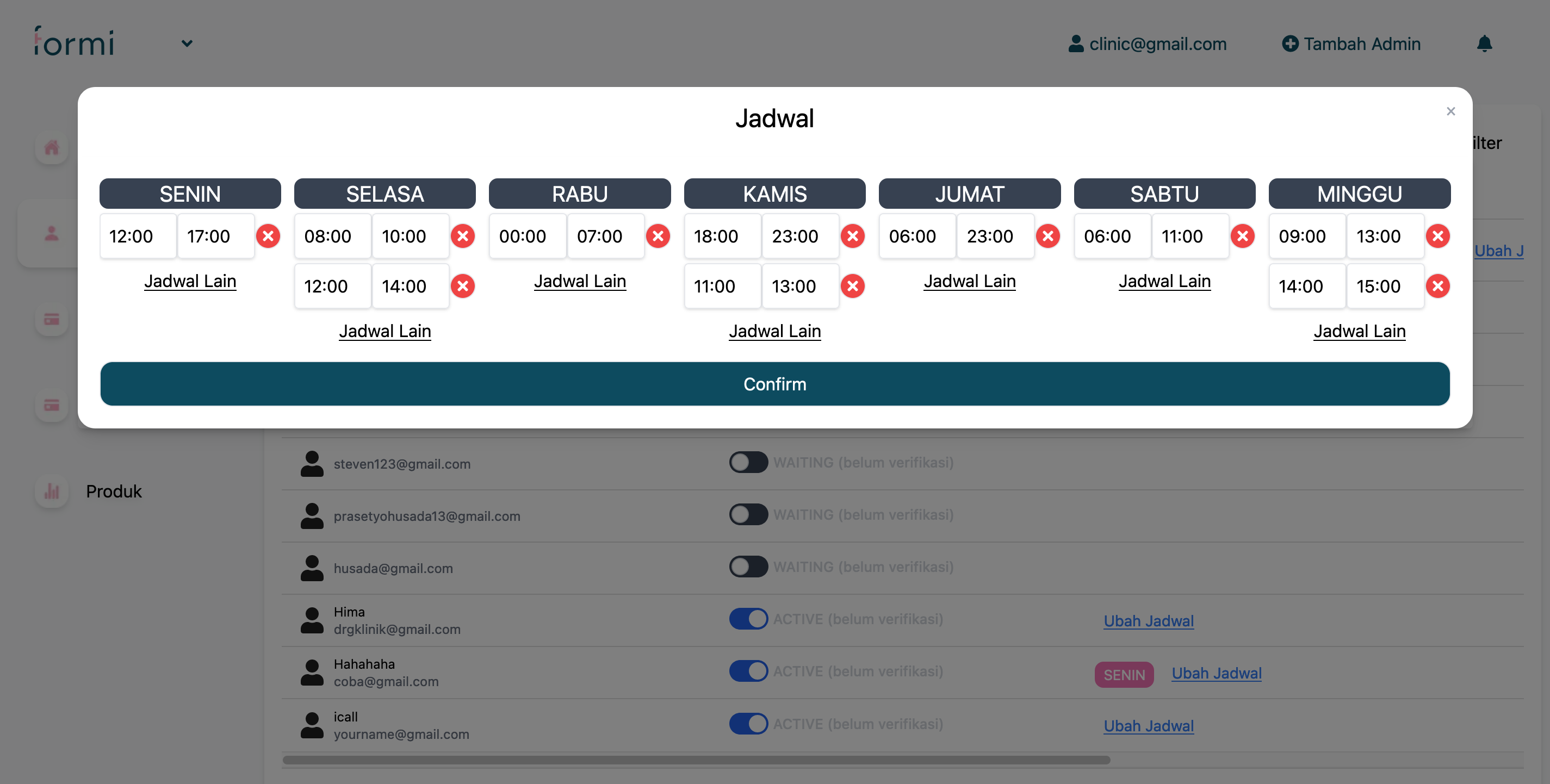Click the Tambah Admin plus icon
Screen dimensions: 1550x784
click(x=1290, y=43)
